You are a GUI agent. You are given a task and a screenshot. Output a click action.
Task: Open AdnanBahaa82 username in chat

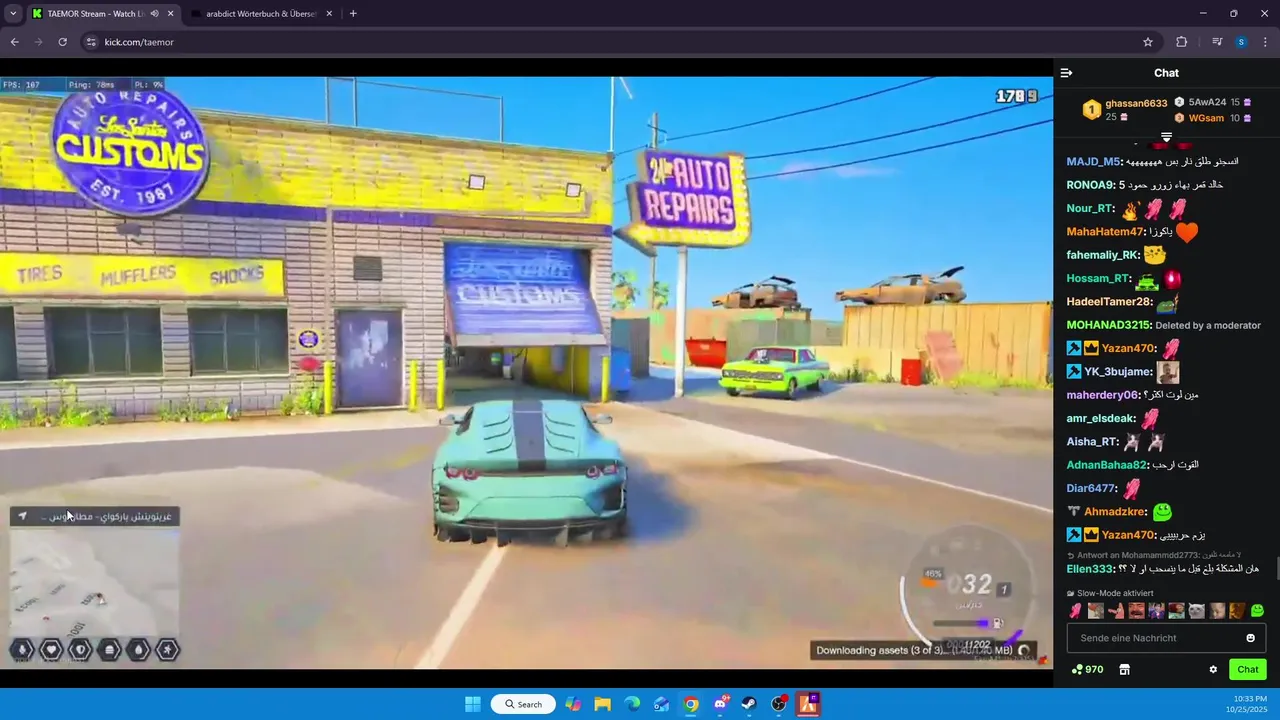1107,465
